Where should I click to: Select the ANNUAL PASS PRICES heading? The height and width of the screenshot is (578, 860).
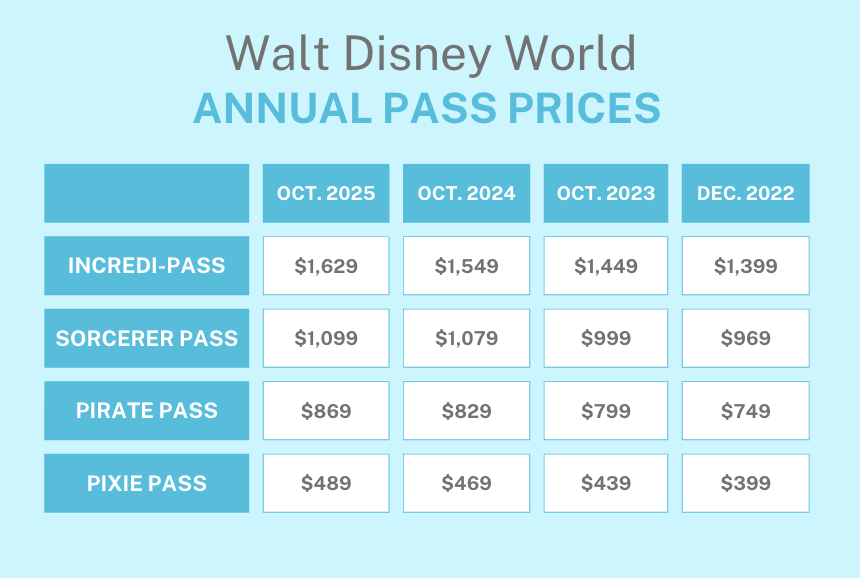tap(427, 108)
